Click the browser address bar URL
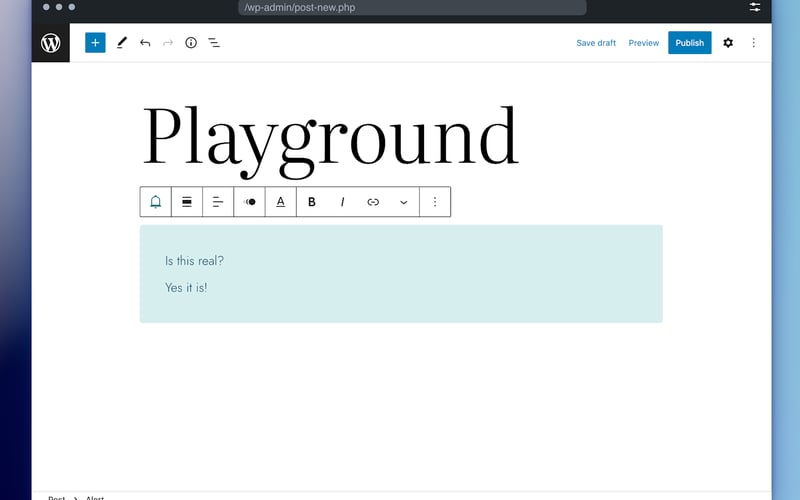The height and width of the screenshot is (500, 800). coord(412,8)
